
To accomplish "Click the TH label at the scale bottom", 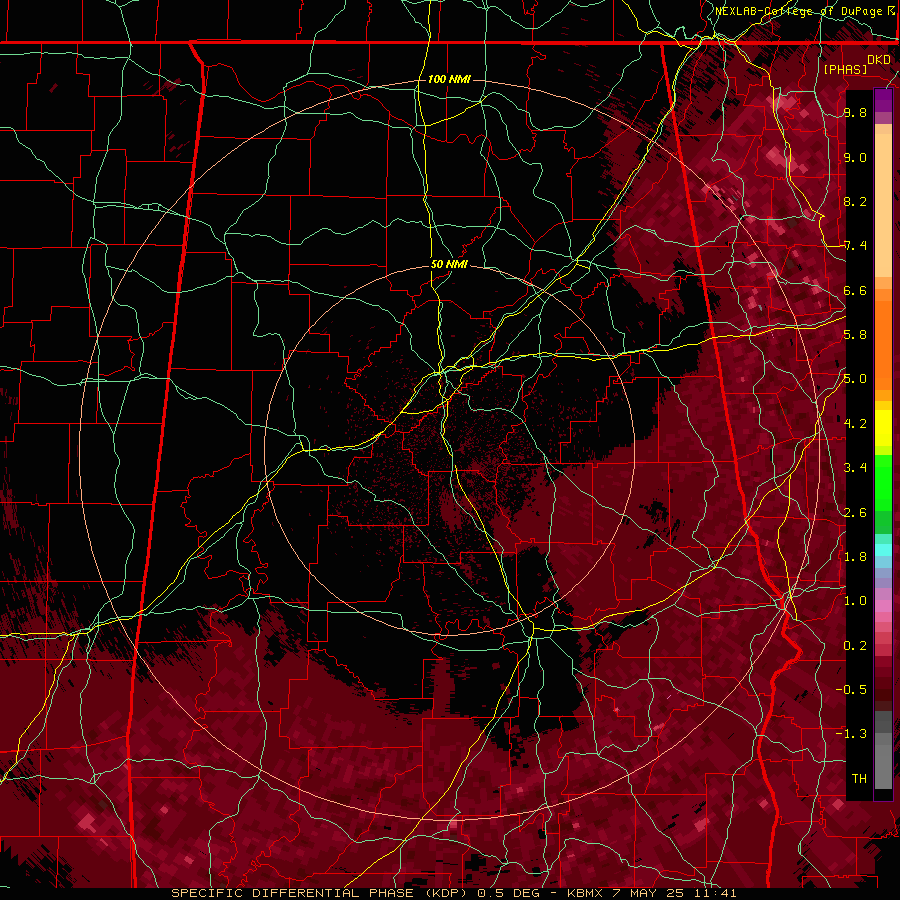I will tap(859, 779).
